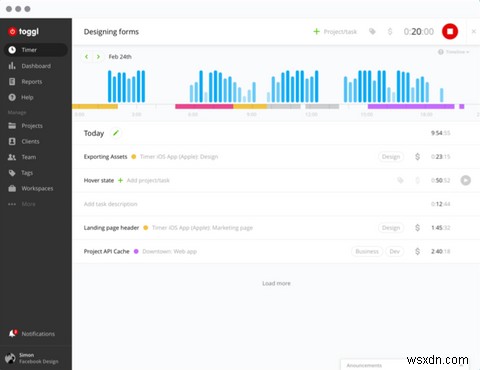This screenshot has height=370, width=480.
Task: Click the Business tag on Project API Cache
Action: pyautogui.click(x=367, y=251)
